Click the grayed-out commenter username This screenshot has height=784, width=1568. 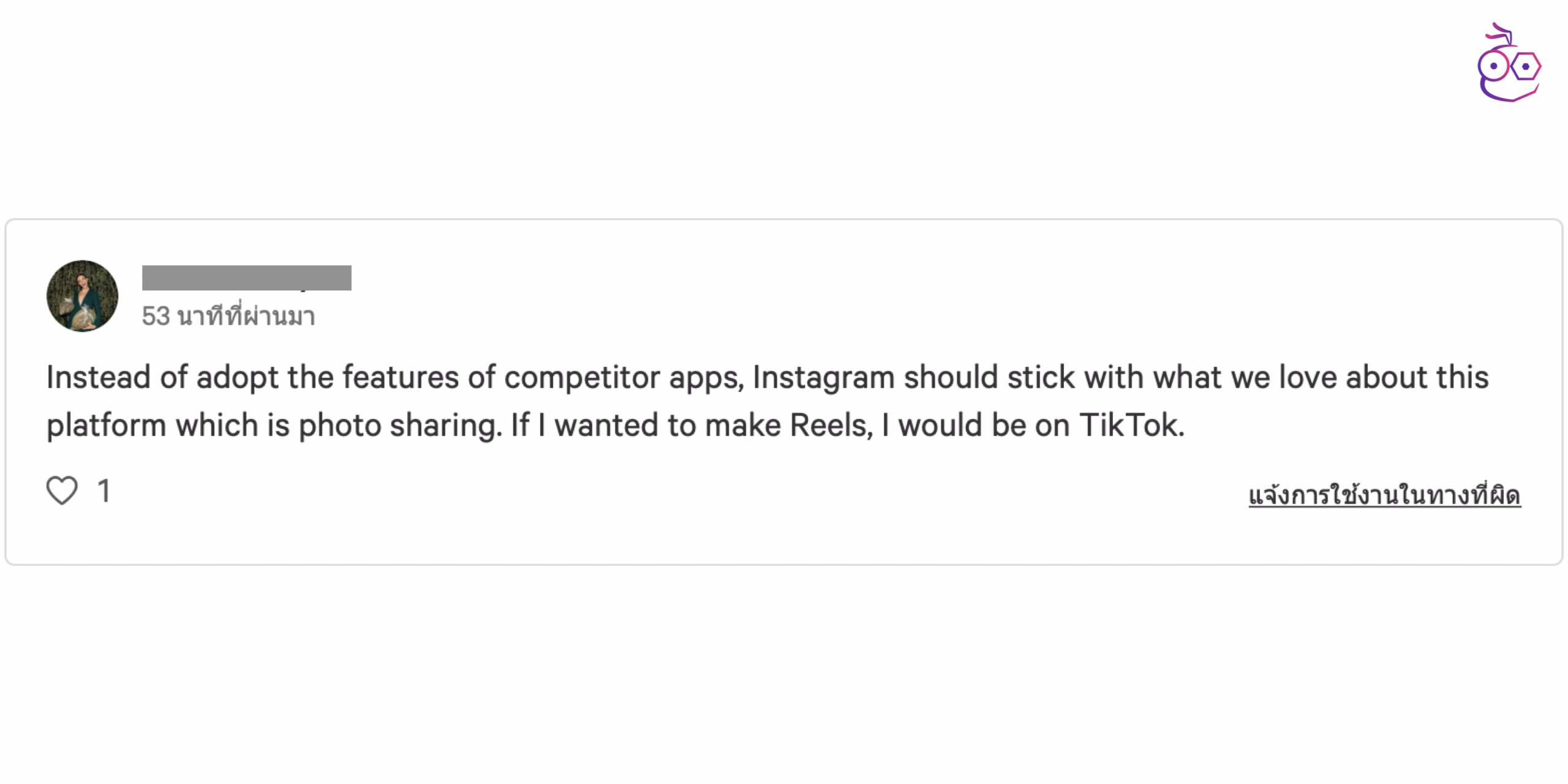point(246,277)
